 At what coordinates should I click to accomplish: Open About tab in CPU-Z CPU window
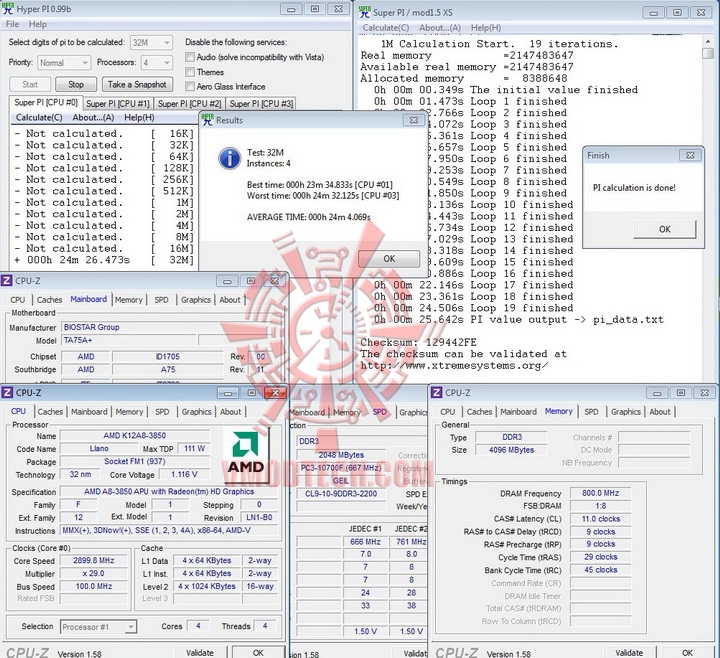click(231, 412)
